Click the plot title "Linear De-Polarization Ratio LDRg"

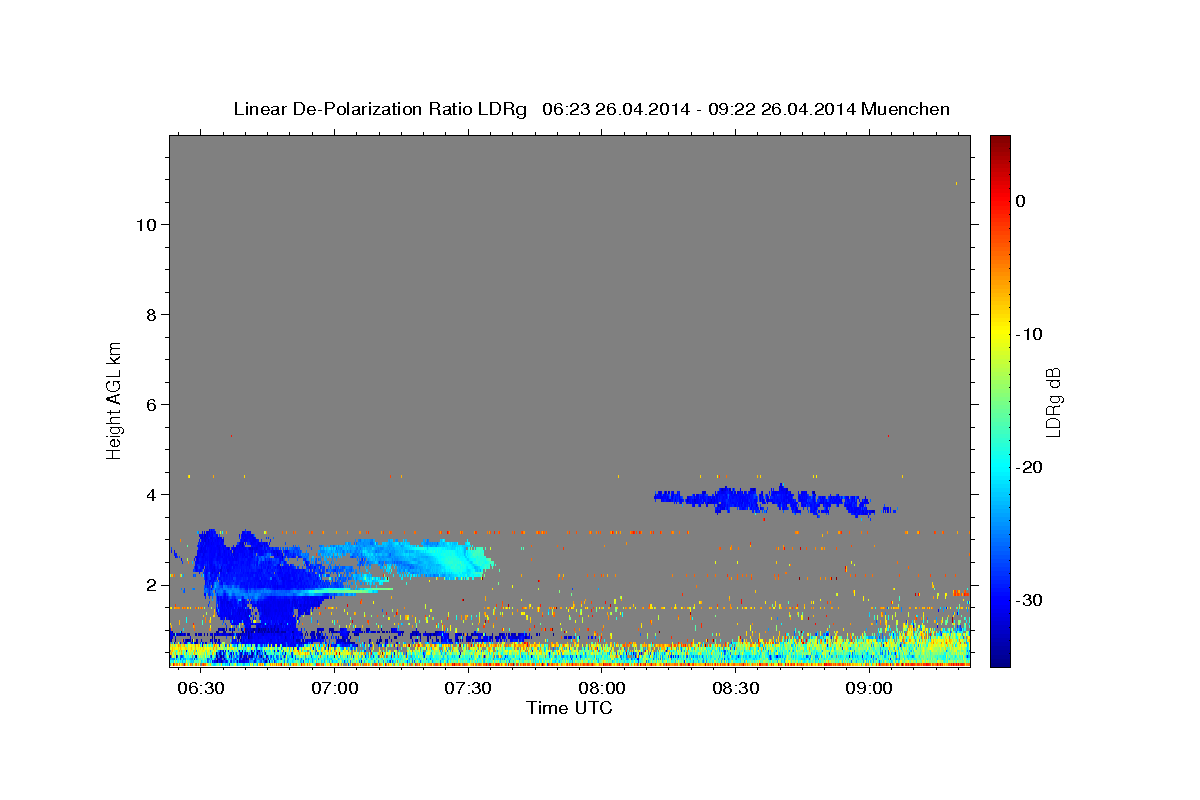click(x=379, y=109)
